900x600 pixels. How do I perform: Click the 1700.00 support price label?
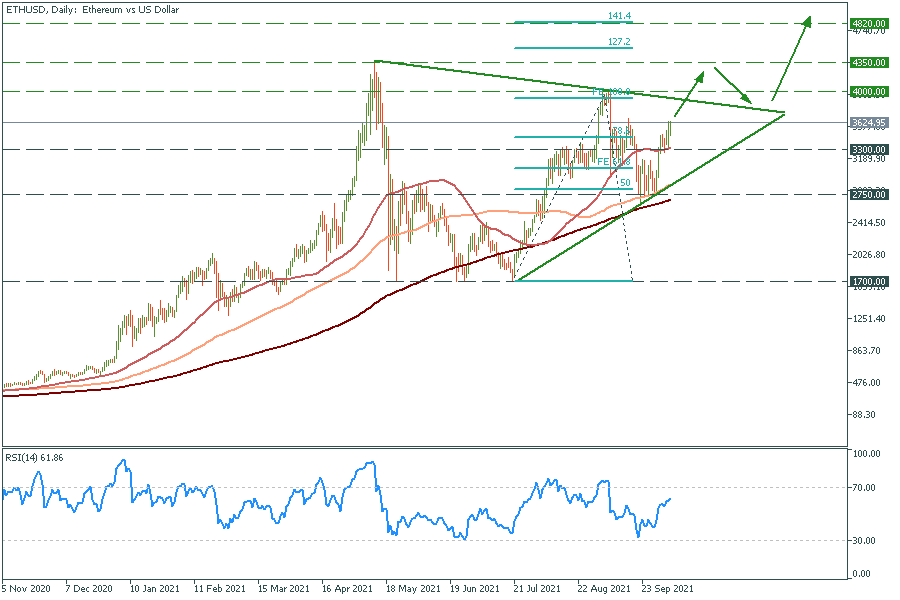(868, 281)
